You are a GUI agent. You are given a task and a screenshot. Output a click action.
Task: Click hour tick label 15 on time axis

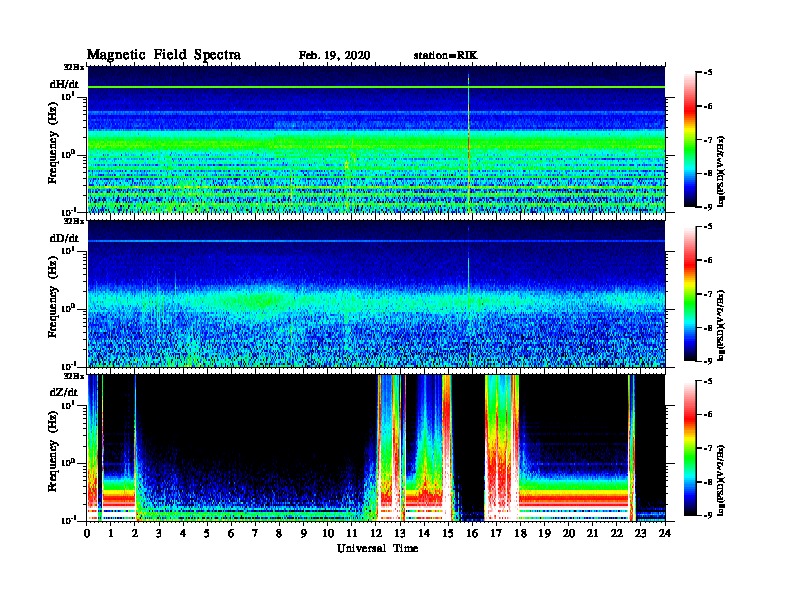click(x=448, y=534)
